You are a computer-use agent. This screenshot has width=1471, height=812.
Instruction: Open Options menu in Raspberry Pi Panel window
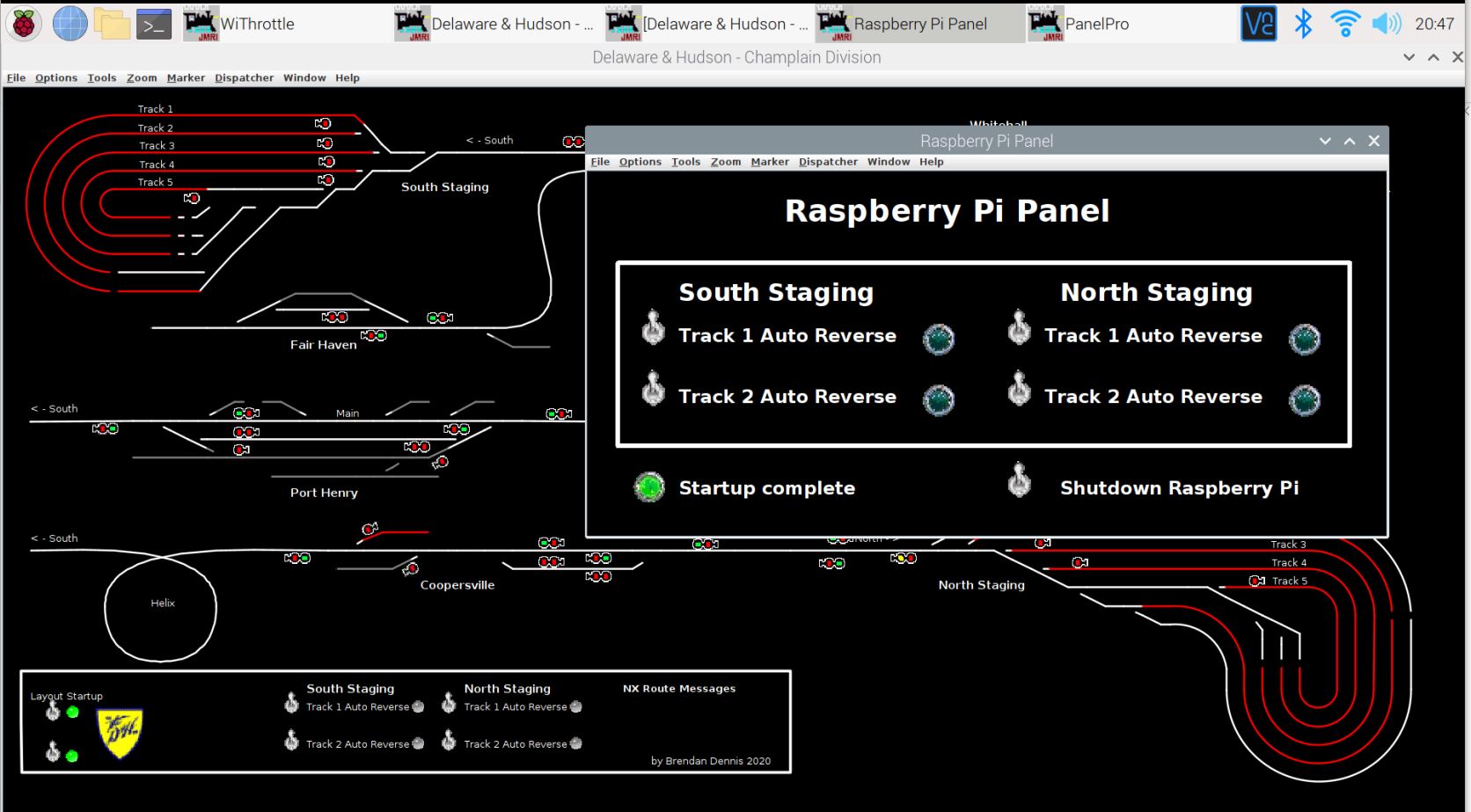pos(640,162)
